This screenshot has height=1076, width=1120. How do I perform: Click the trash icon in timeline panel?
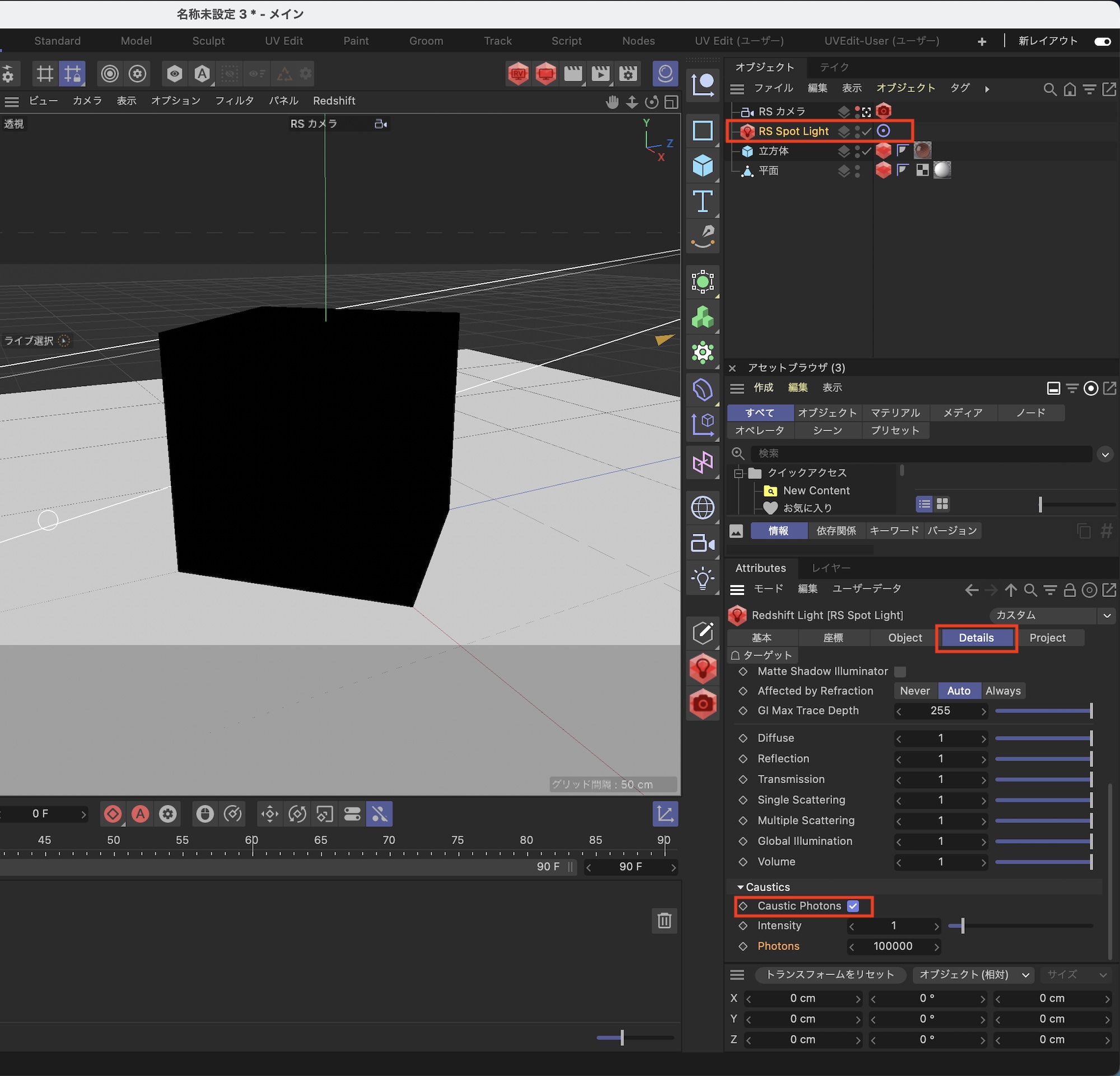664,920
